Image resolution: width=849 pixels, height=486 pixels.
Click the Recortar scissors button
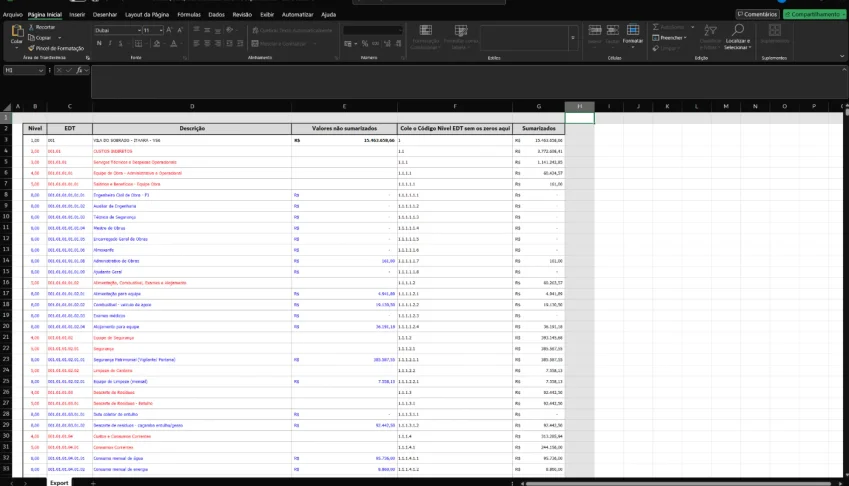point(42,27)
